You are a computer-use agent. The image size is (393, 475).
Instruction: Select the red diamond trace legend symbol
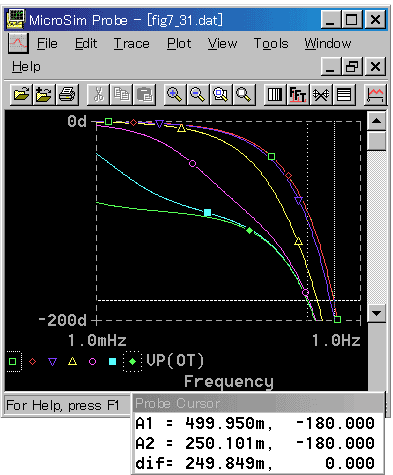32,361
